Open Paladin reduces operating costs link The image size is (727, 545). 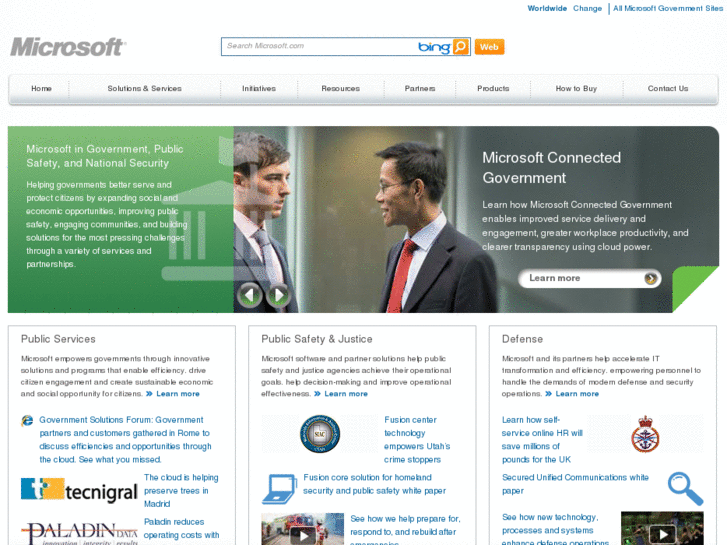181,529
